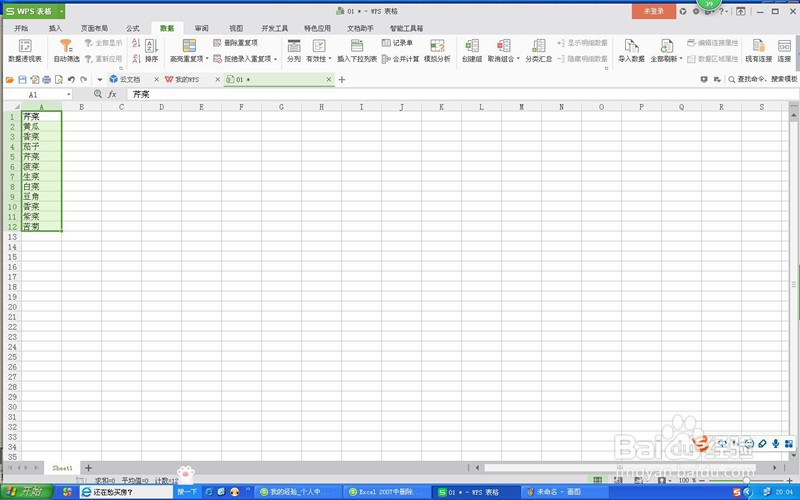Click 删除重复项 remove duplicates
800x500 pixels.
(236, 43)
